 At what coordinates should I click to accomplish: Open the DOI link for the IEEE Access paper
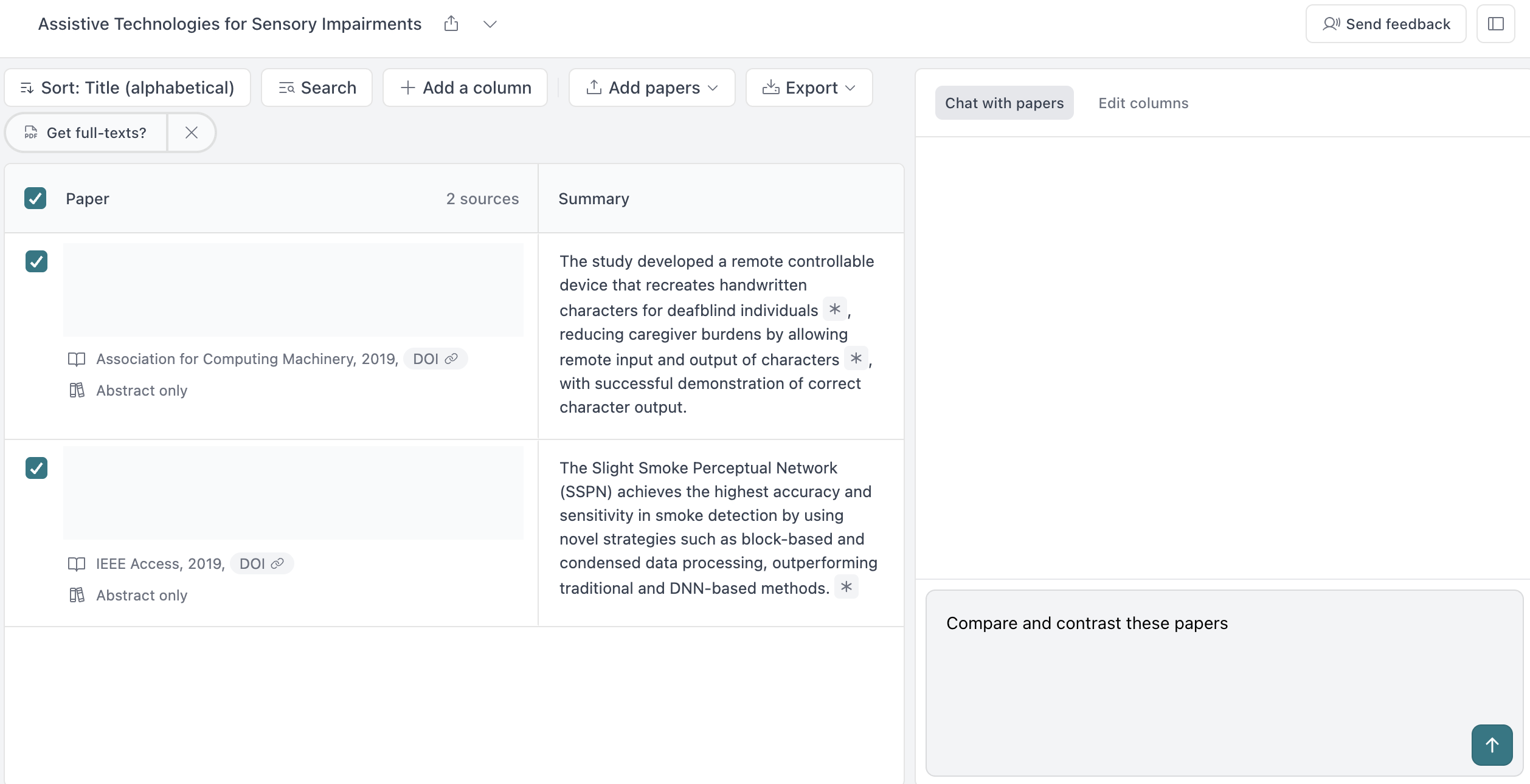click(261, 564)
